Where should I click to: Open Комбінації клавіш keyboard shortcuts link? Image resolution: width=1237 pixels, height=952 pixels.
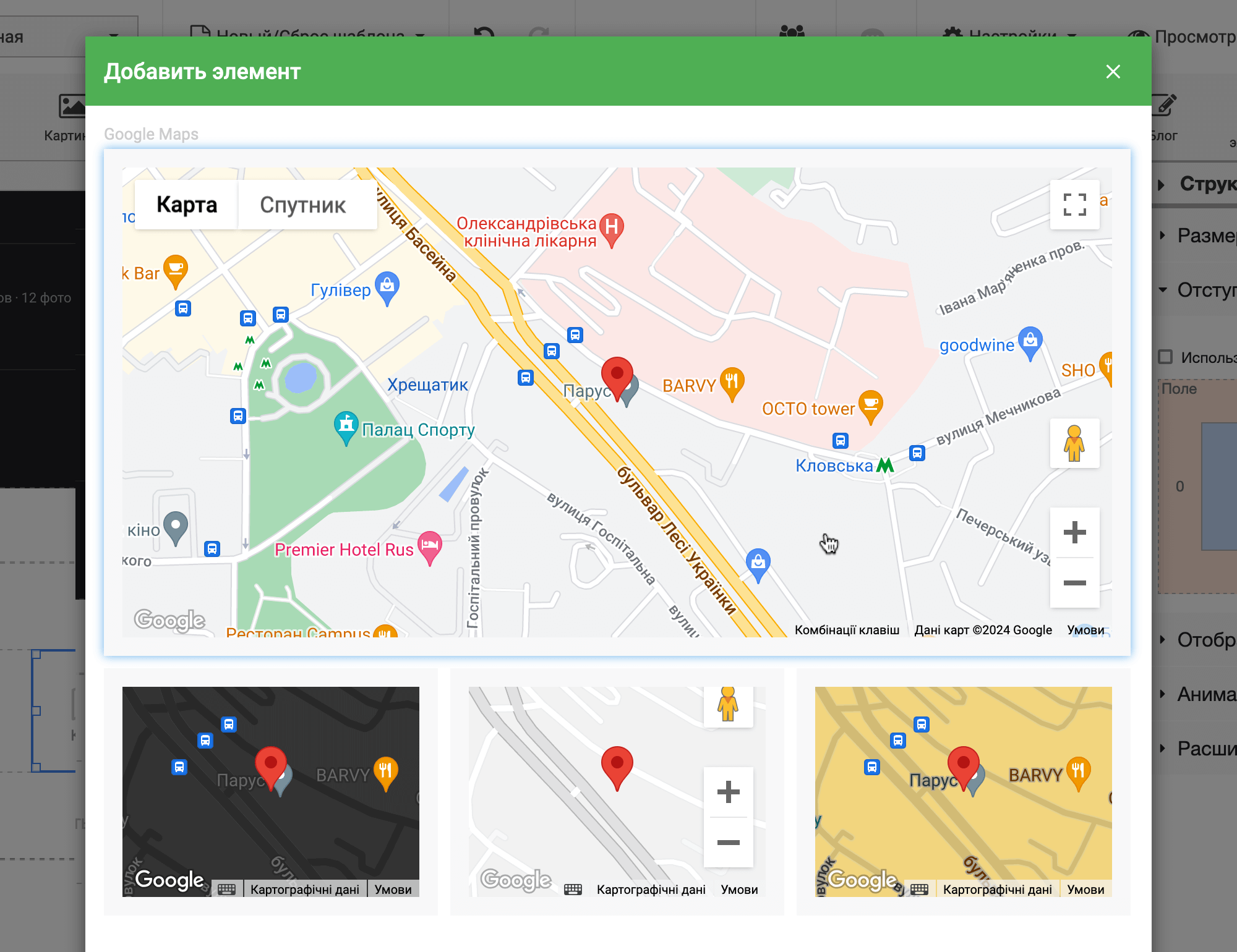847,630
